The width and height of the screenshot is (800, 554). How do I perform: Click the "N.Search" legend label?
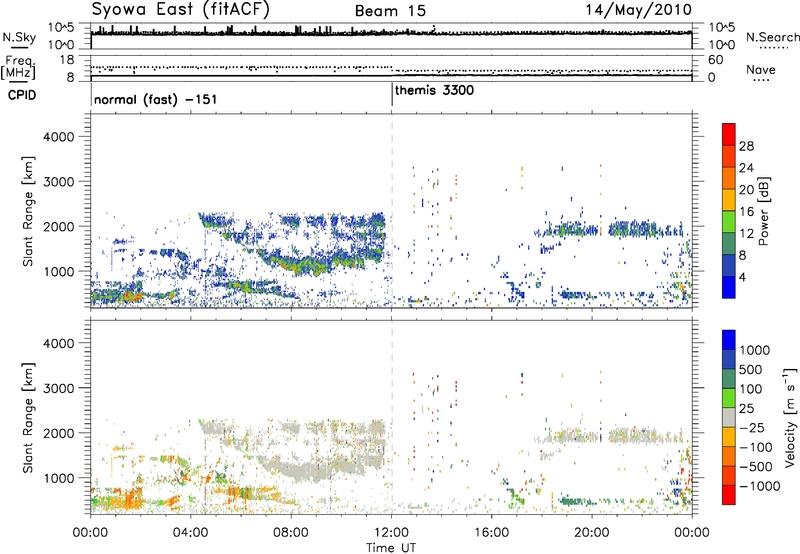pos(772,37)
